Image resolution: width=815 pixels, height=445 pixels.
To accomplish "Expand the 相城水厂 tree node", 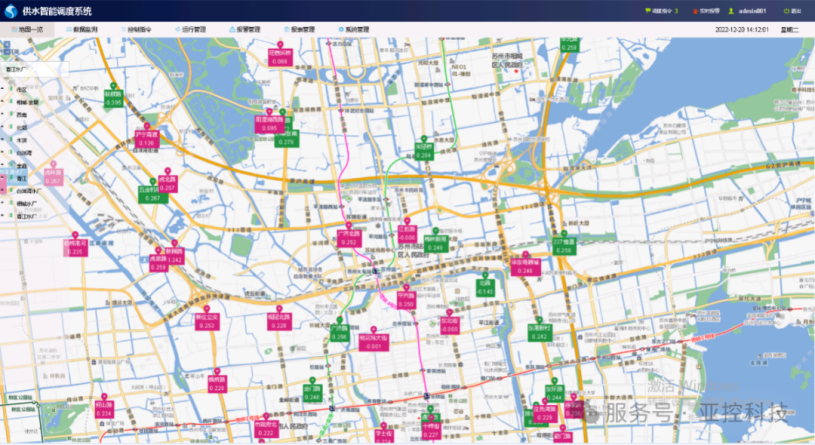I will click(x=3, y=204).
